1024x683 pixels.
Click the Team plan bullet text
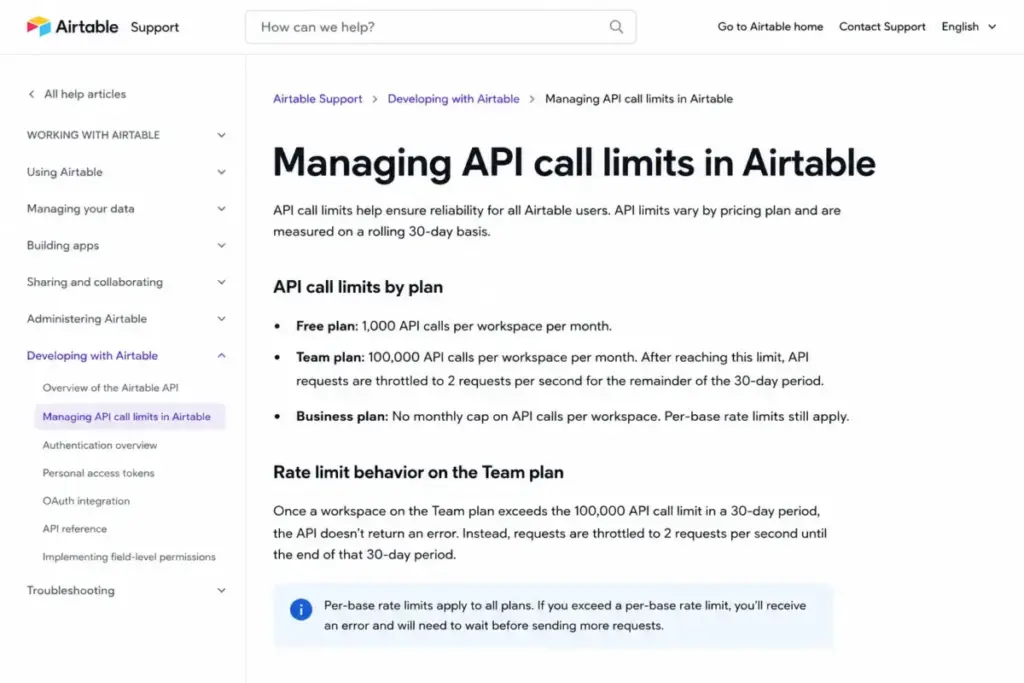(560, 369)
